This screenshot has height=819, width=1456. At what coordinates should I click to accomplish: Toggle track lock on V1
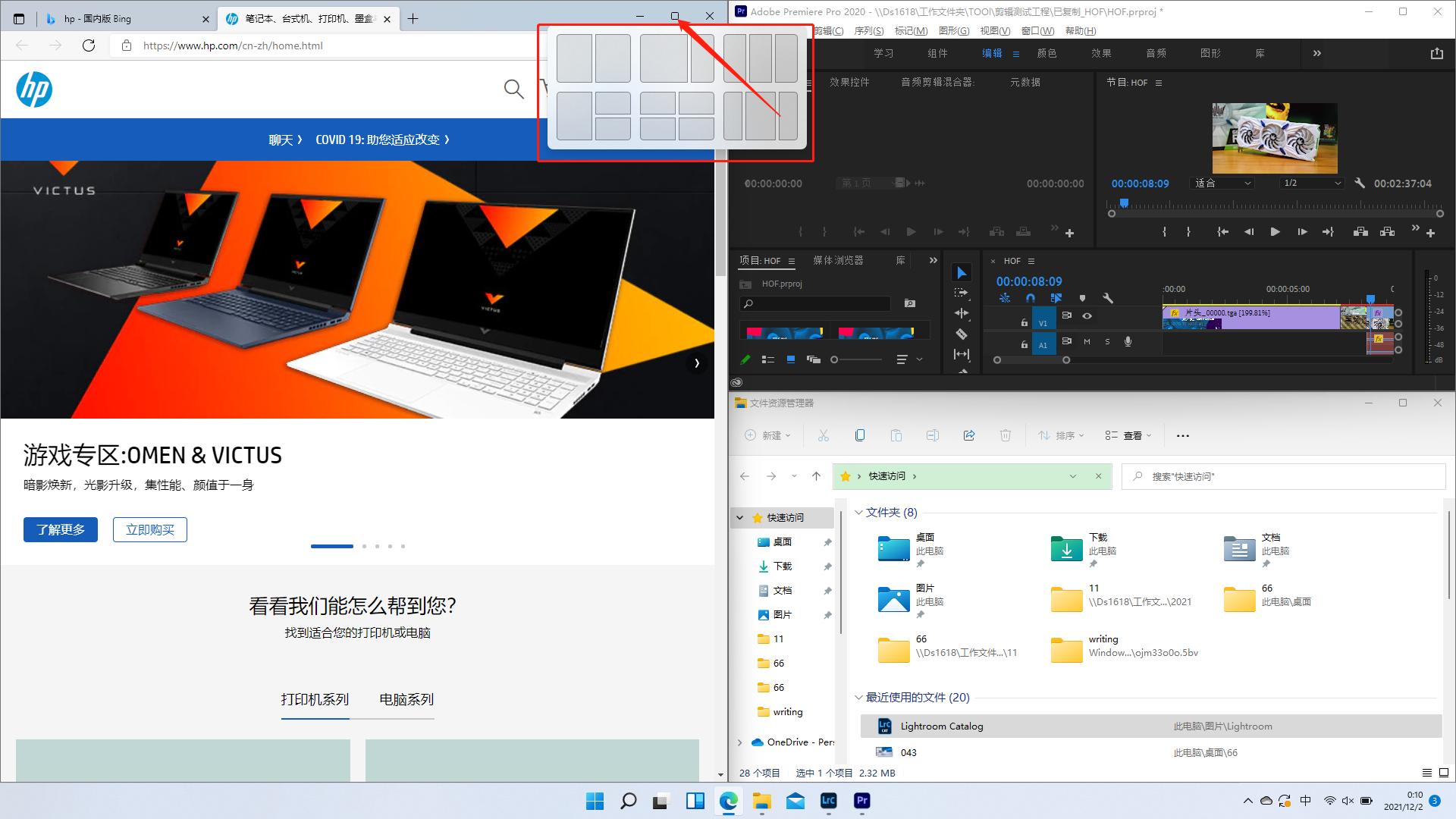[x=1024, y=322]
